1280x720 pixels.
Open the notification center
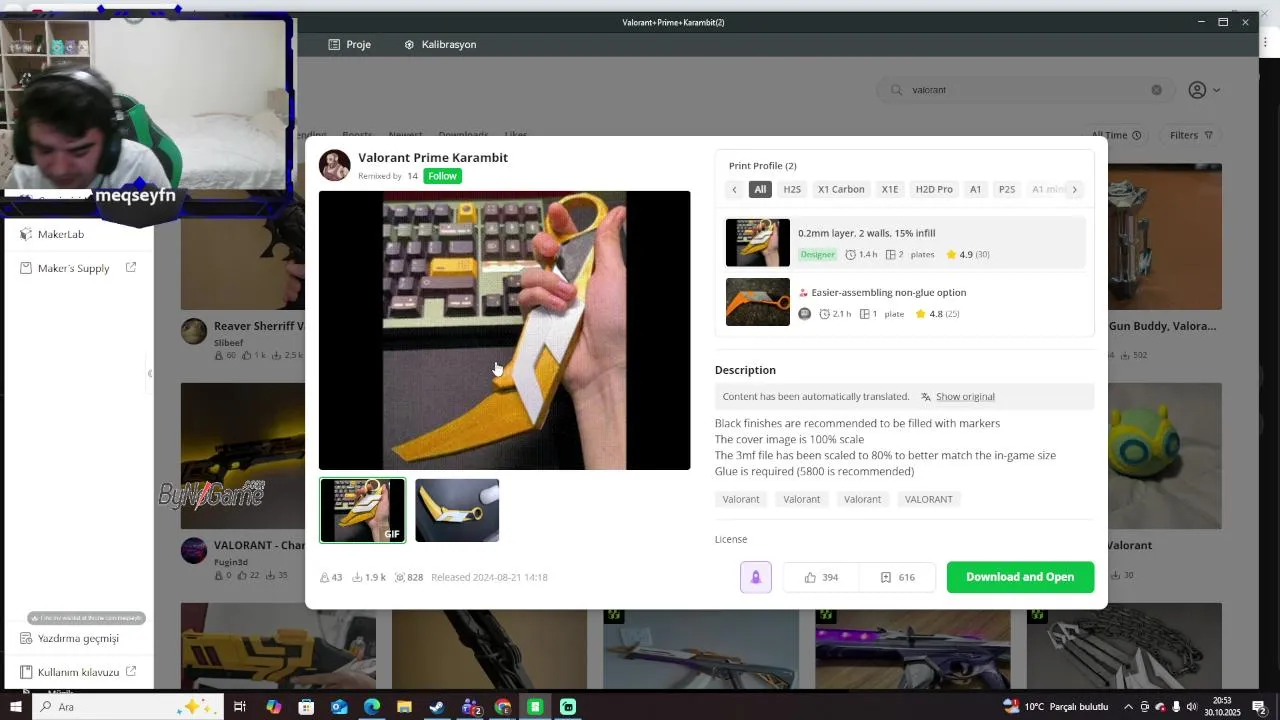pos(1259,707)
